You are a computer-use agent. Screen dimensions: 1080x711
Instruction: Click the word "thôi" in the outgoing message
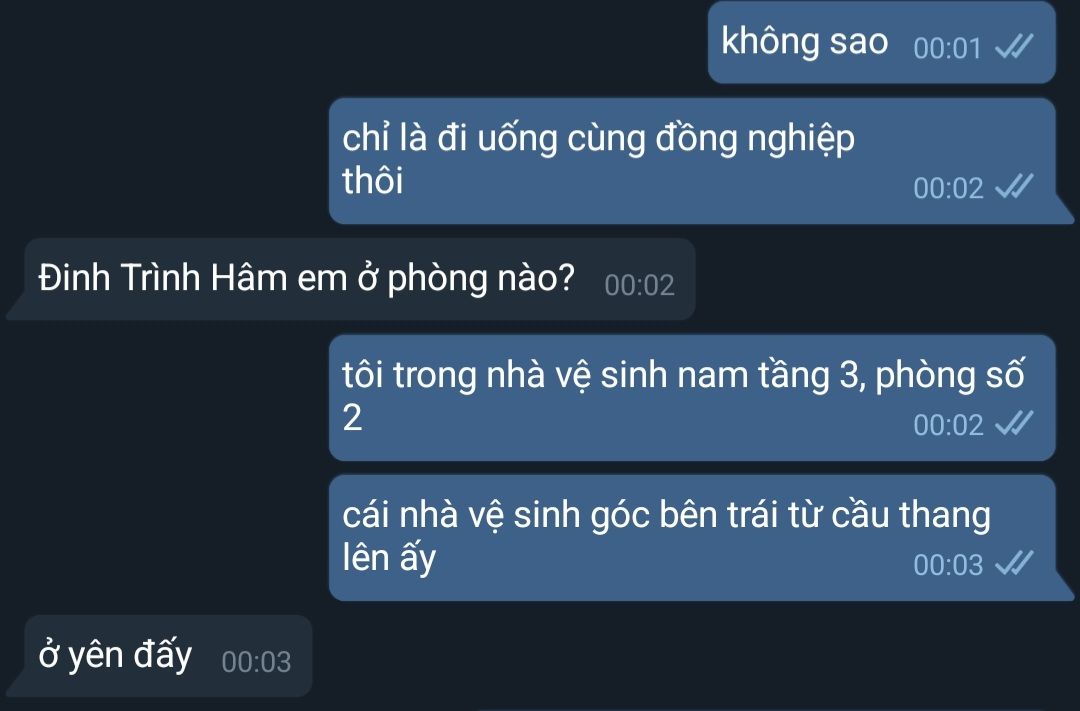click(373, 181)
